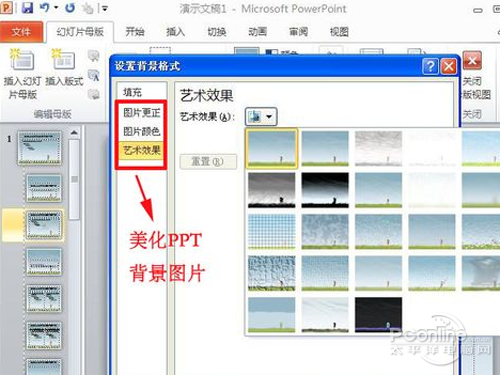Screen dimensions: 500x375
Task: Switch to the 开始 ribbon tab
Action: (x=135, y=32)
